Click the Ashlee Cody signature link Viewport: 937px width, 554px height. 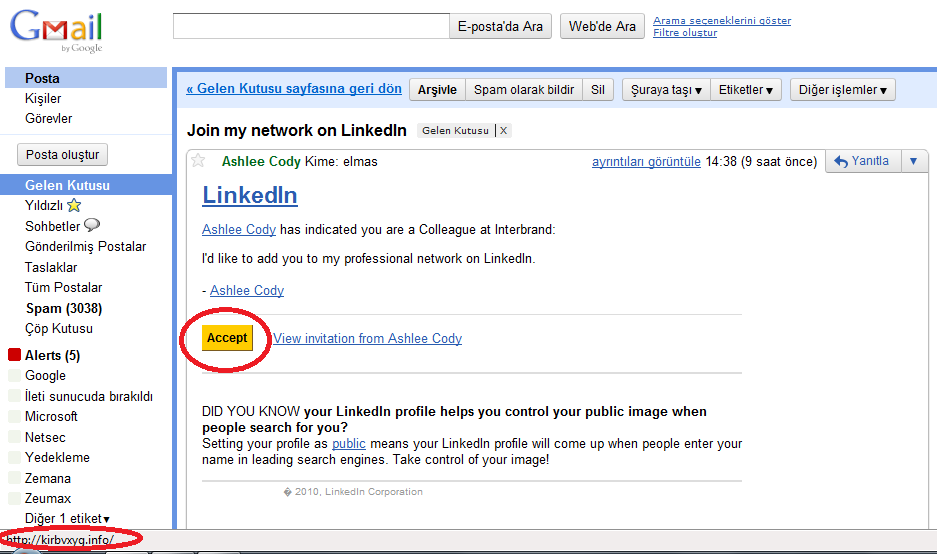pos(247,290)
